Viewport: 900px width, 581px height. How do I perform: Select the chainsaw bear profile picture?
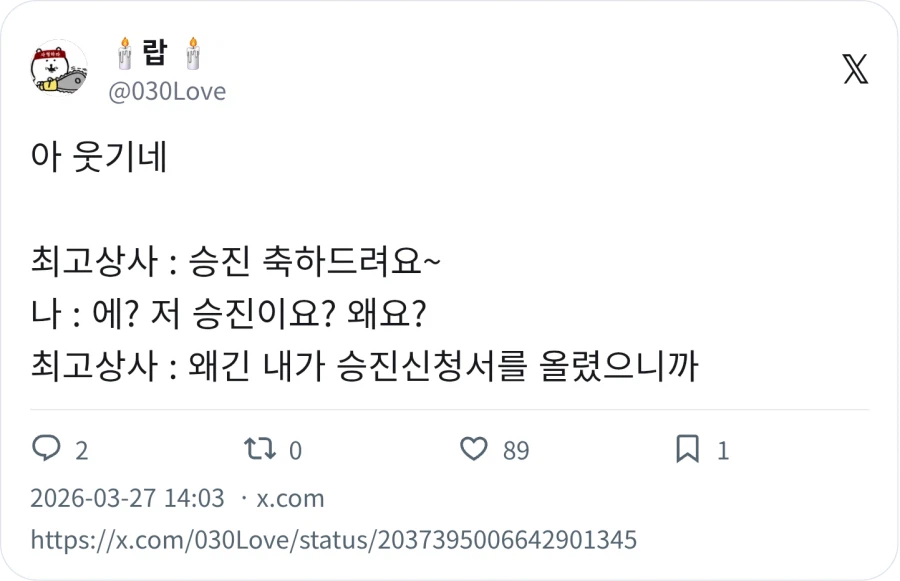point(57,68)
